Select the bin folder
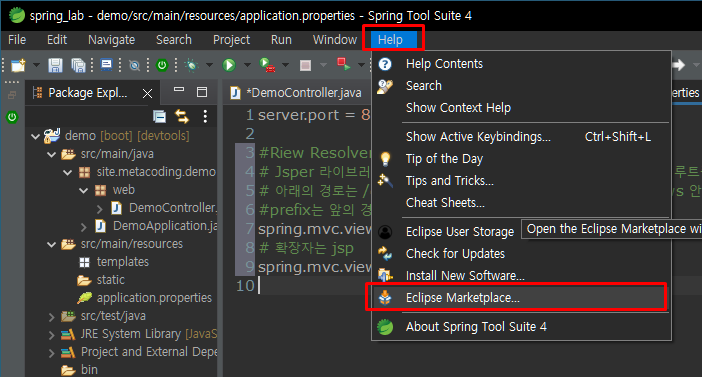 pyautogui.click(x=89, y=370)
